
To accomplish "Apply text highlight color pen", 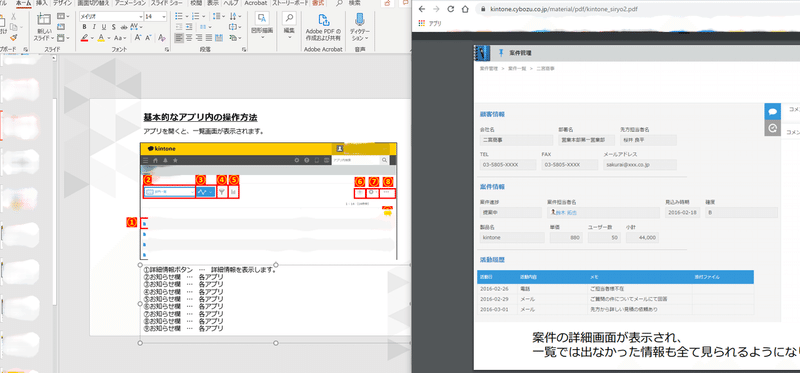I will click(85, 38).
